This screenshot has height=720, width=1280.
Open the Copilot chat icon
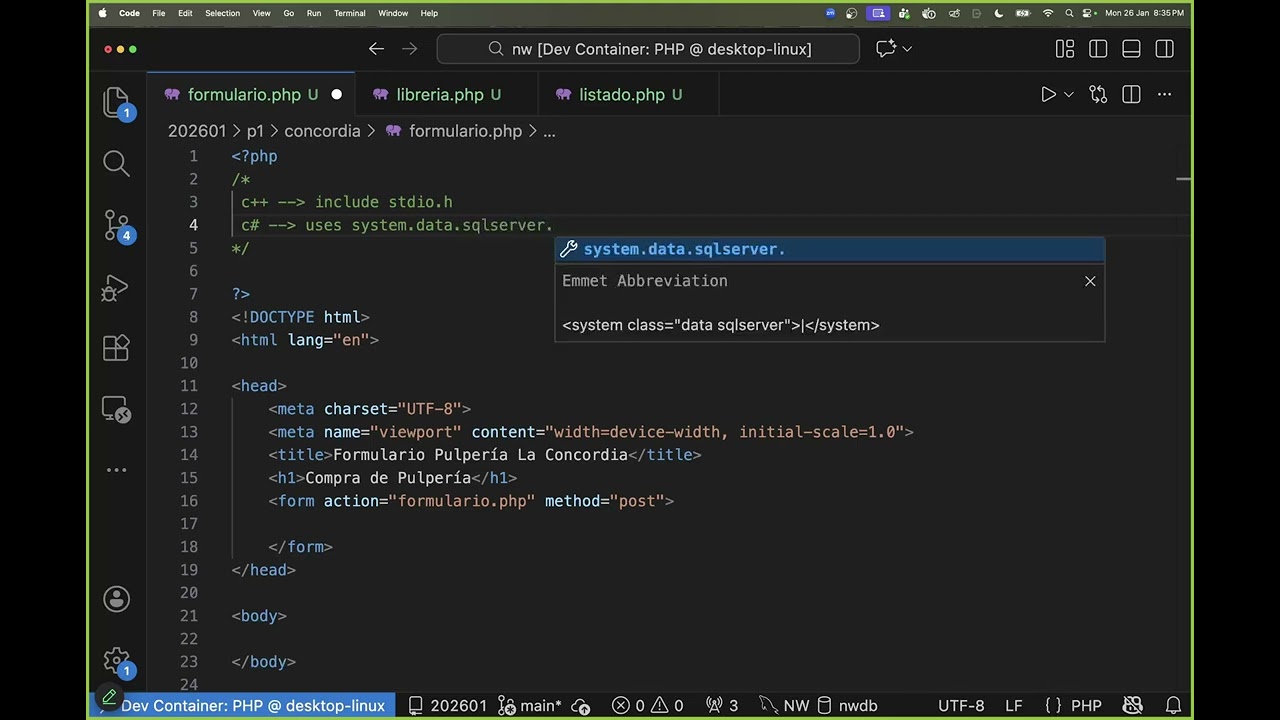(x=886, y=49)
